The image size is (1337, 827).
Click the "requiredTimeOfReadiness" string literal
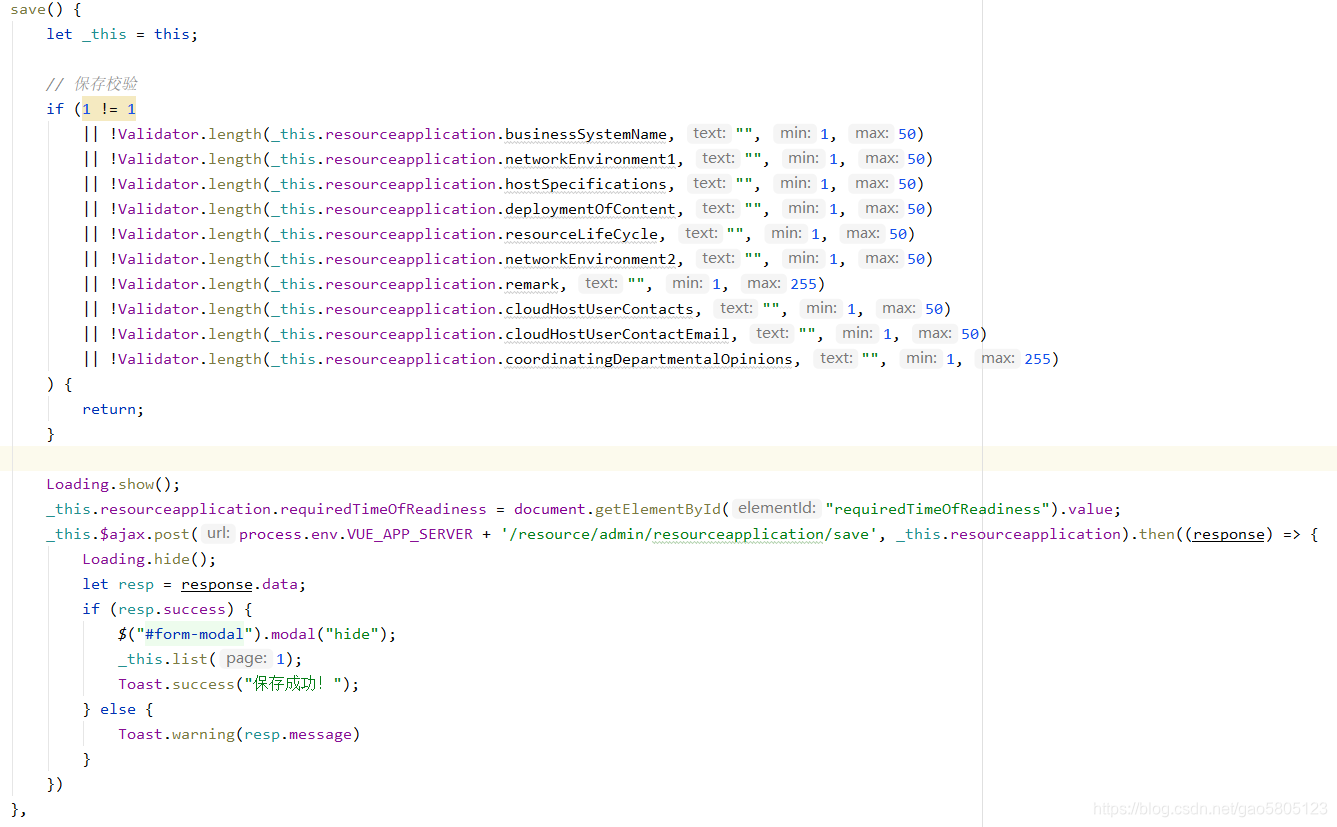pyautogui.click(x=937, y=509)
